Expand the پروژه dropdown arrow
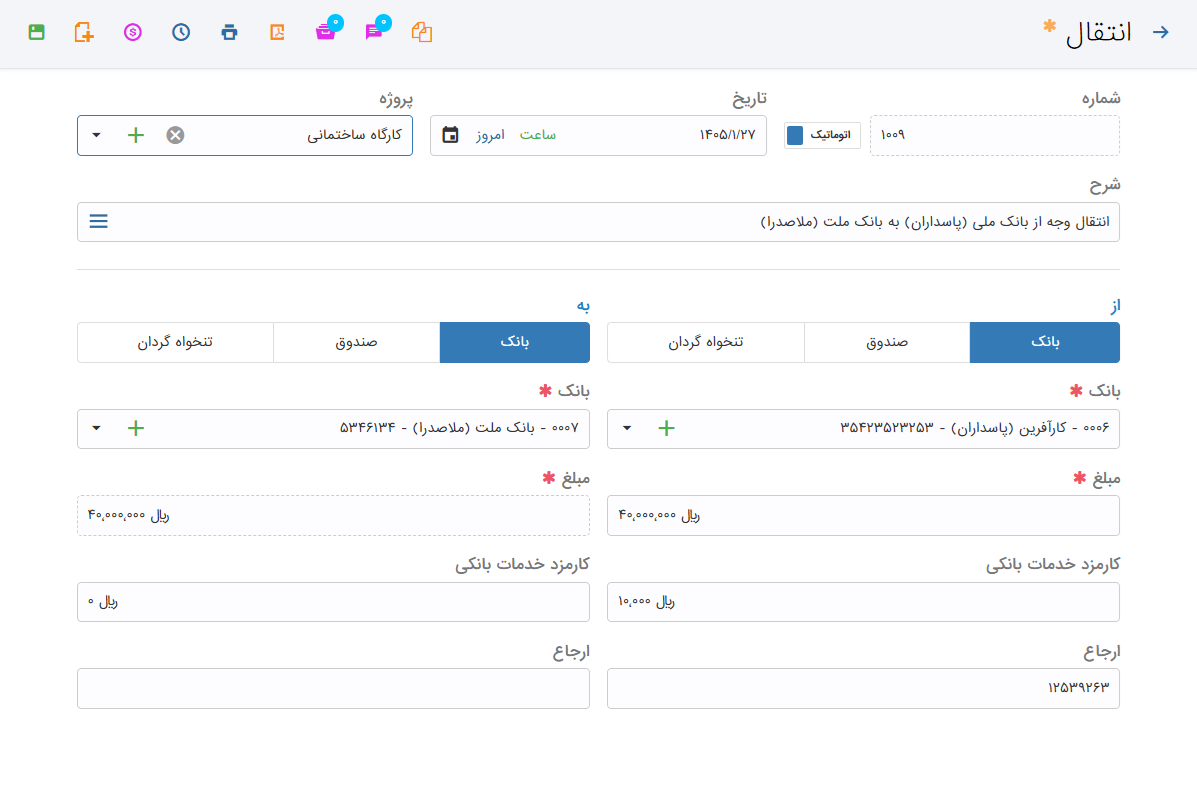 pos(96,135)
